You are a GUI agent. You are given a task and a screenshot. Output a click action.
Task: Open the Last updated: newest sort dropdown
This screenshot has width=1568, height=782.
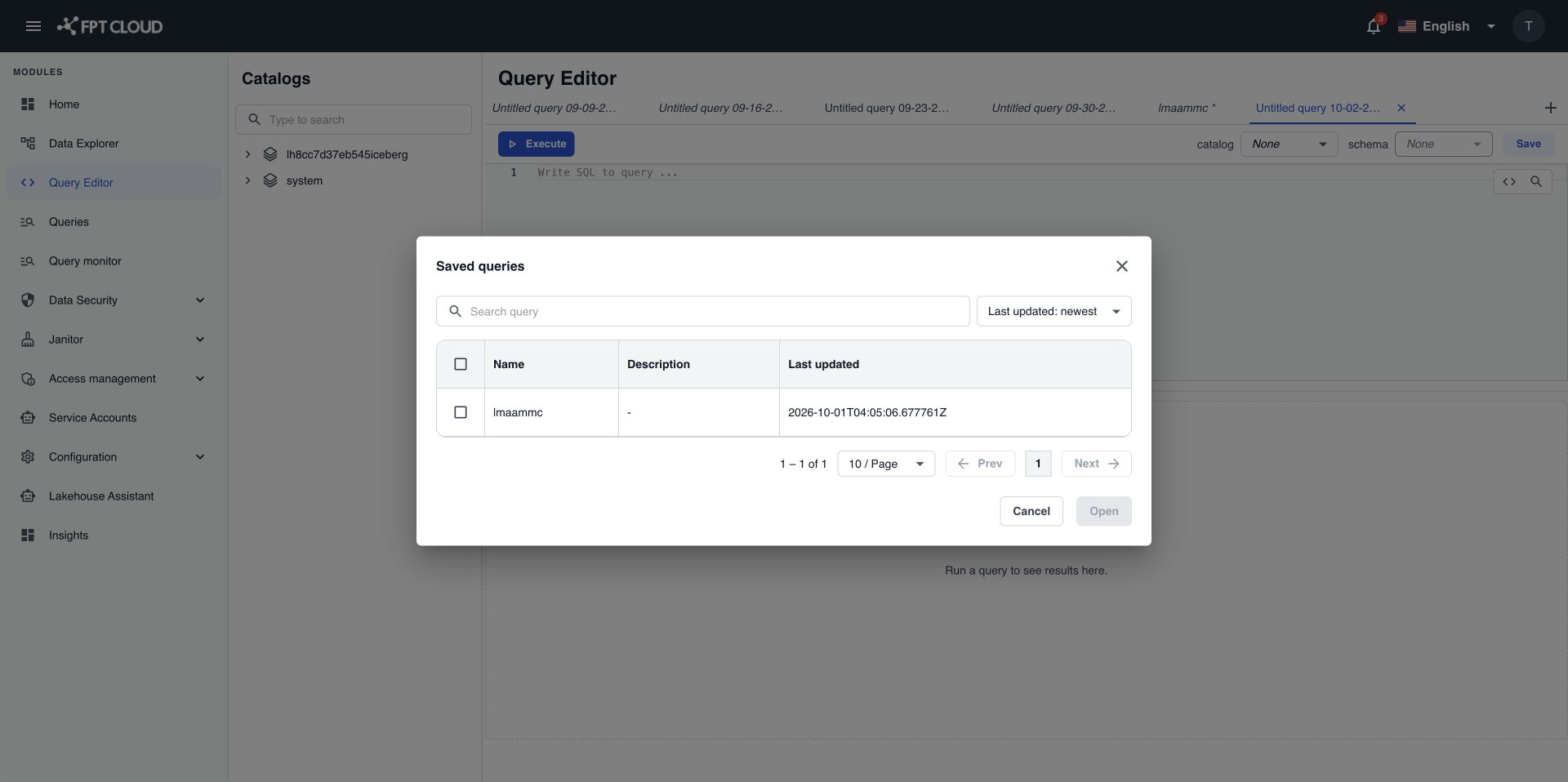click(1053, 311)
